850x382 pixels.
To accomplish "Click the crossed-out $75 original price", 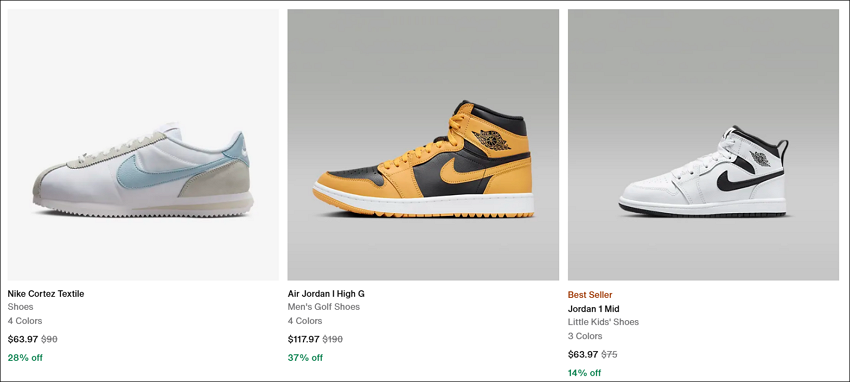I will coord(609,354).
